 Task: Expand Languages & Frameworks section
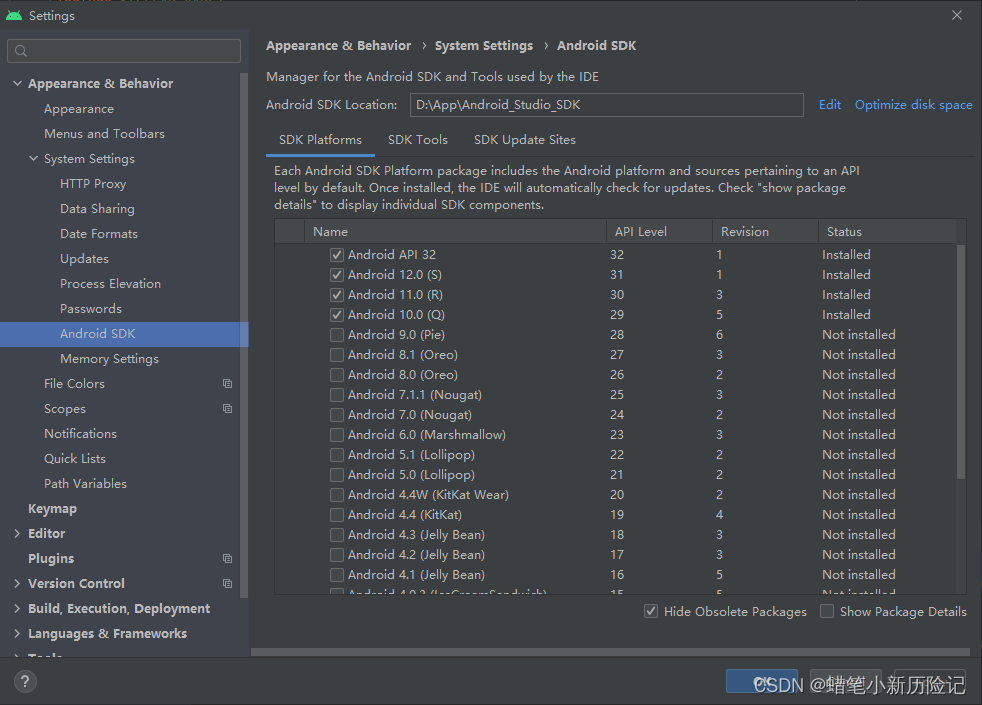(x=17, y=634)
